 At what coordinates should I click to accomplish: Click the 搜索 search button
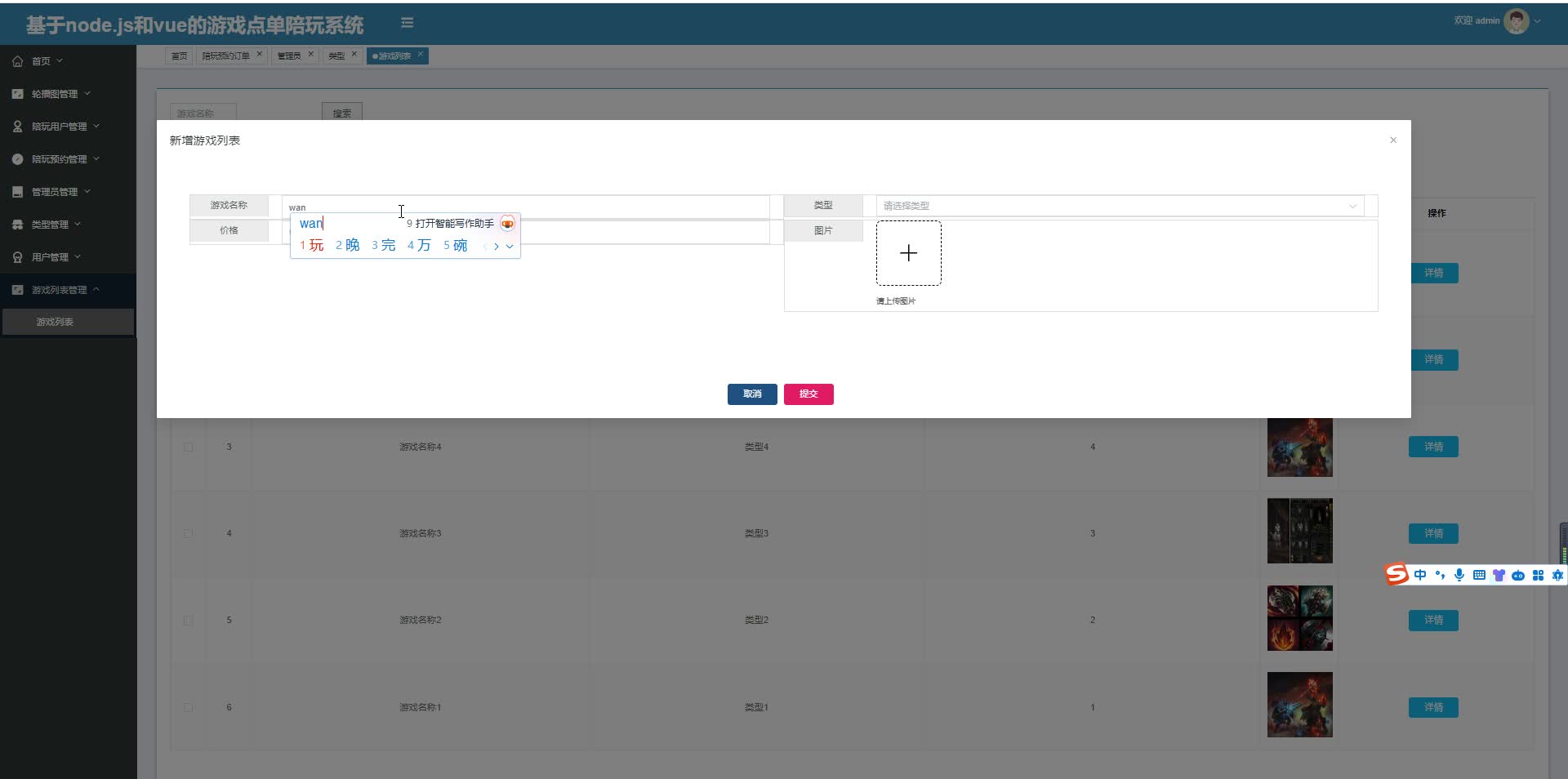tap(342, 114)
